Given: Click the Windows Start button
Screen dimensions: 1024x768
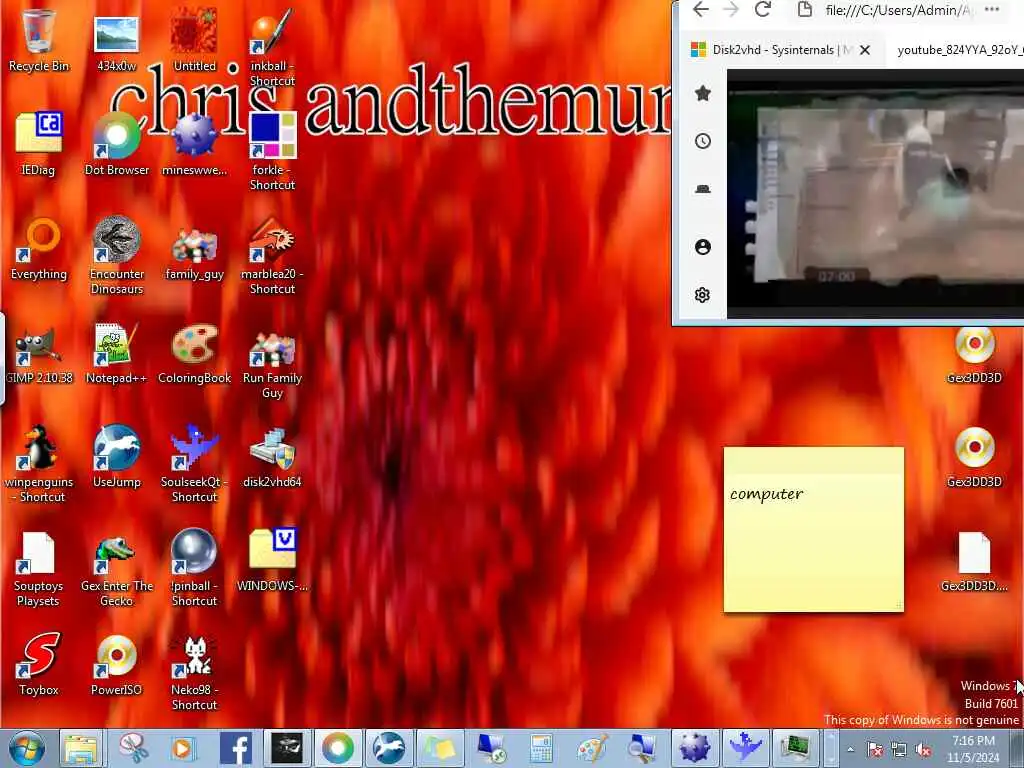Looking at the screenshot, I should [27, 748].
